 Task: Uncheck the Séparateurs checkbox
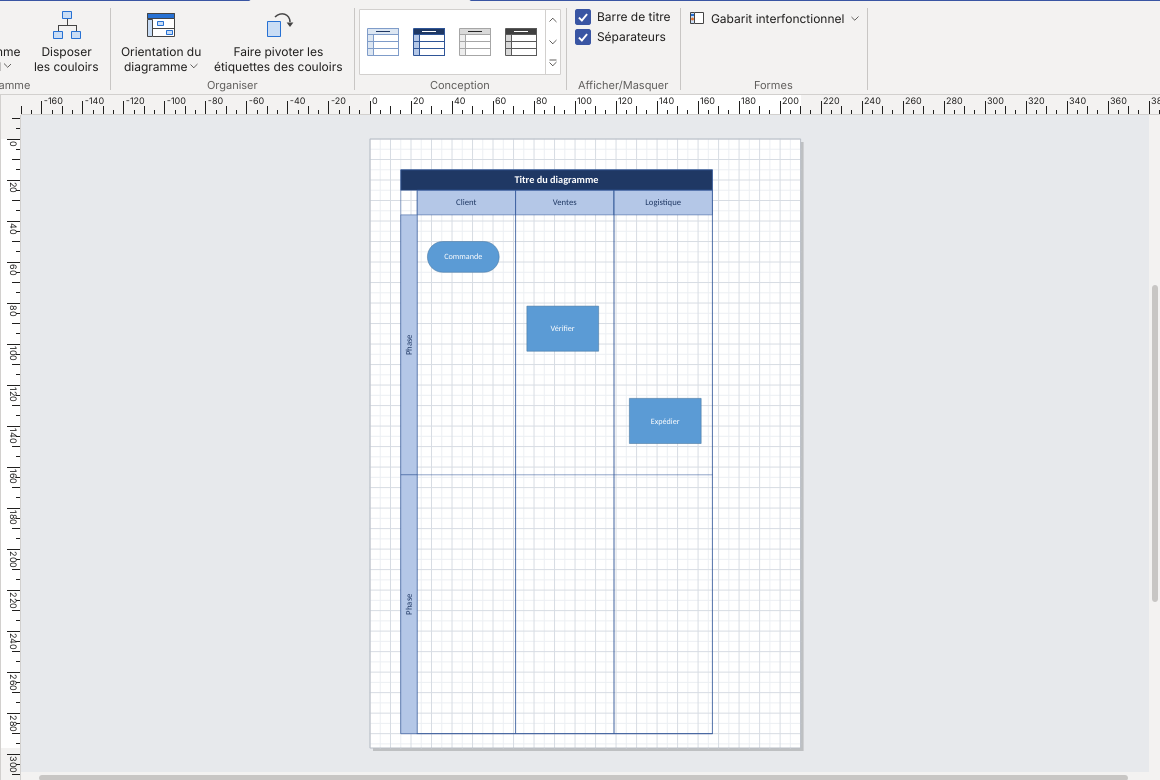pos(583,37)
